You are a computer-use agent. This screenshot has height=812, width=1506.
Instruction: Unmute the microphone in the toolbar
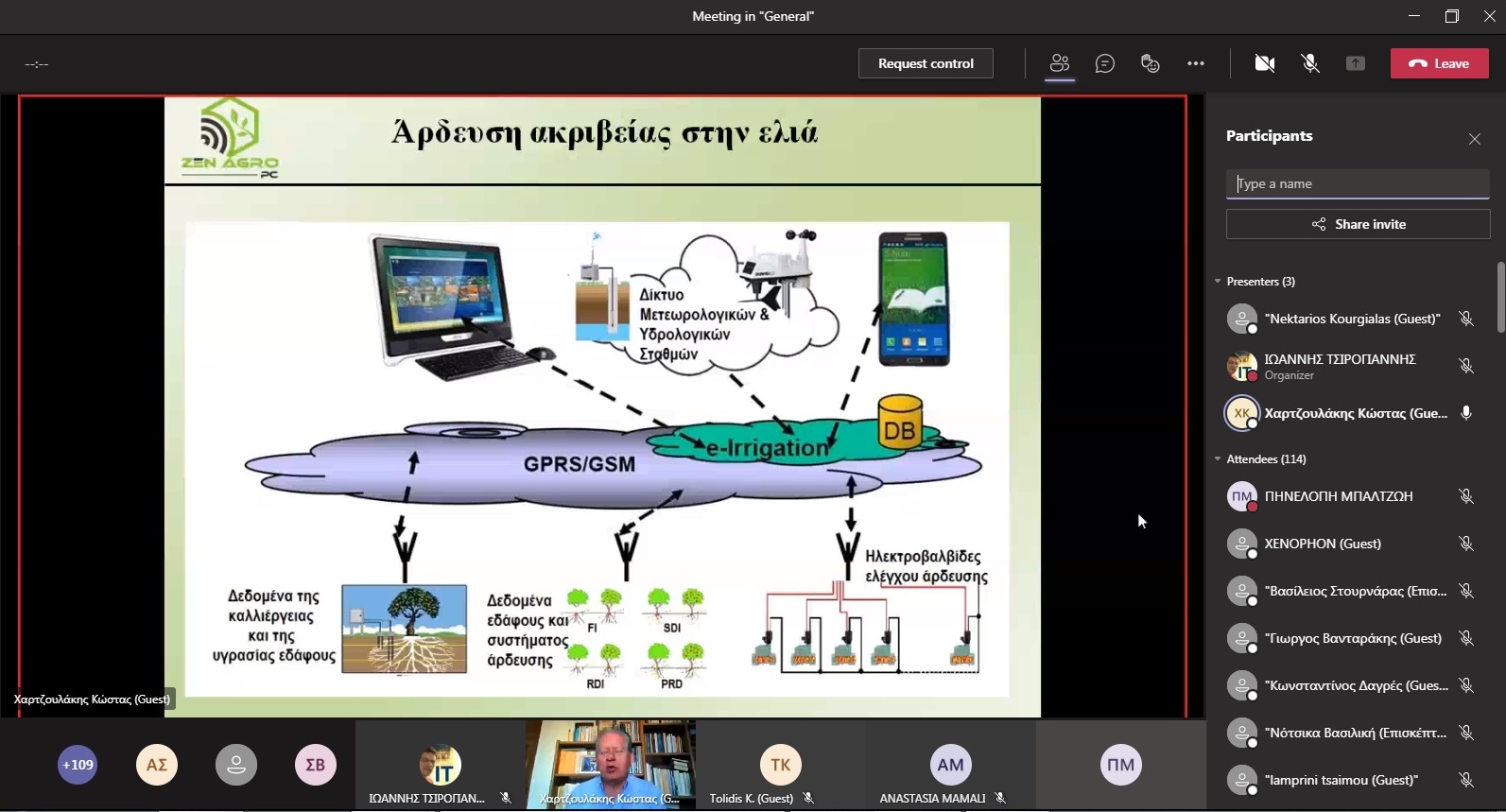click(1309, 63)
